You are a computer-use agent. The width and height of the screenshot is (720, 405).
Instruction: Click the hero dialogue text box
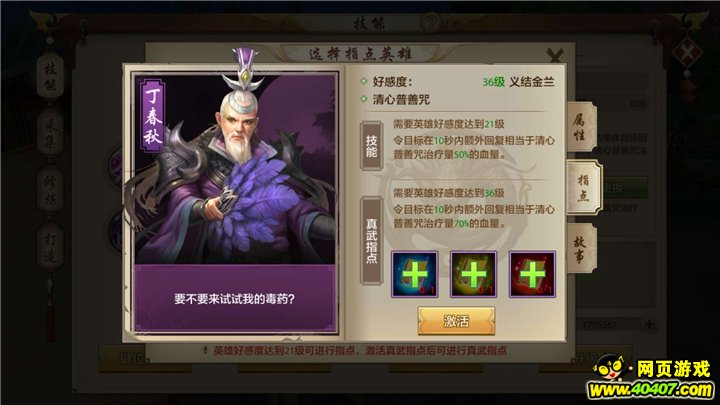pos(235,298)
